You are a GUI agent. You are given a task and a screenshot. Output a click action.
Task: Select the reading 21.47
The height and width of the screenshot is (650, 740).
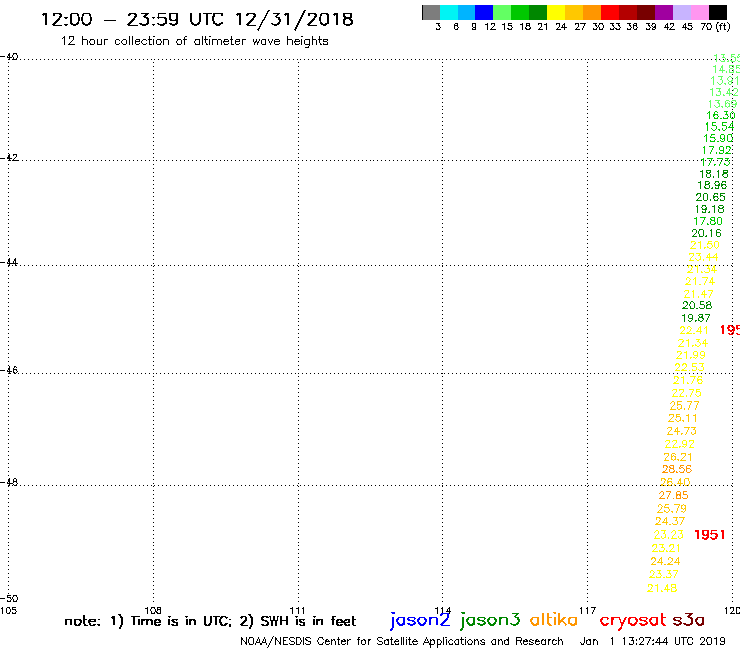point(698,294)
